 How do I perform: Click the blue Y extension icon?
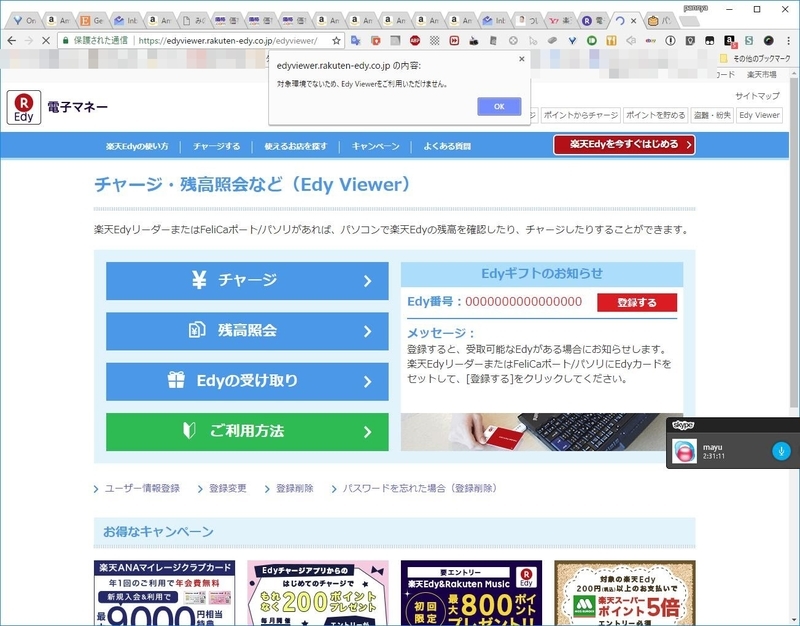point(572,40)
